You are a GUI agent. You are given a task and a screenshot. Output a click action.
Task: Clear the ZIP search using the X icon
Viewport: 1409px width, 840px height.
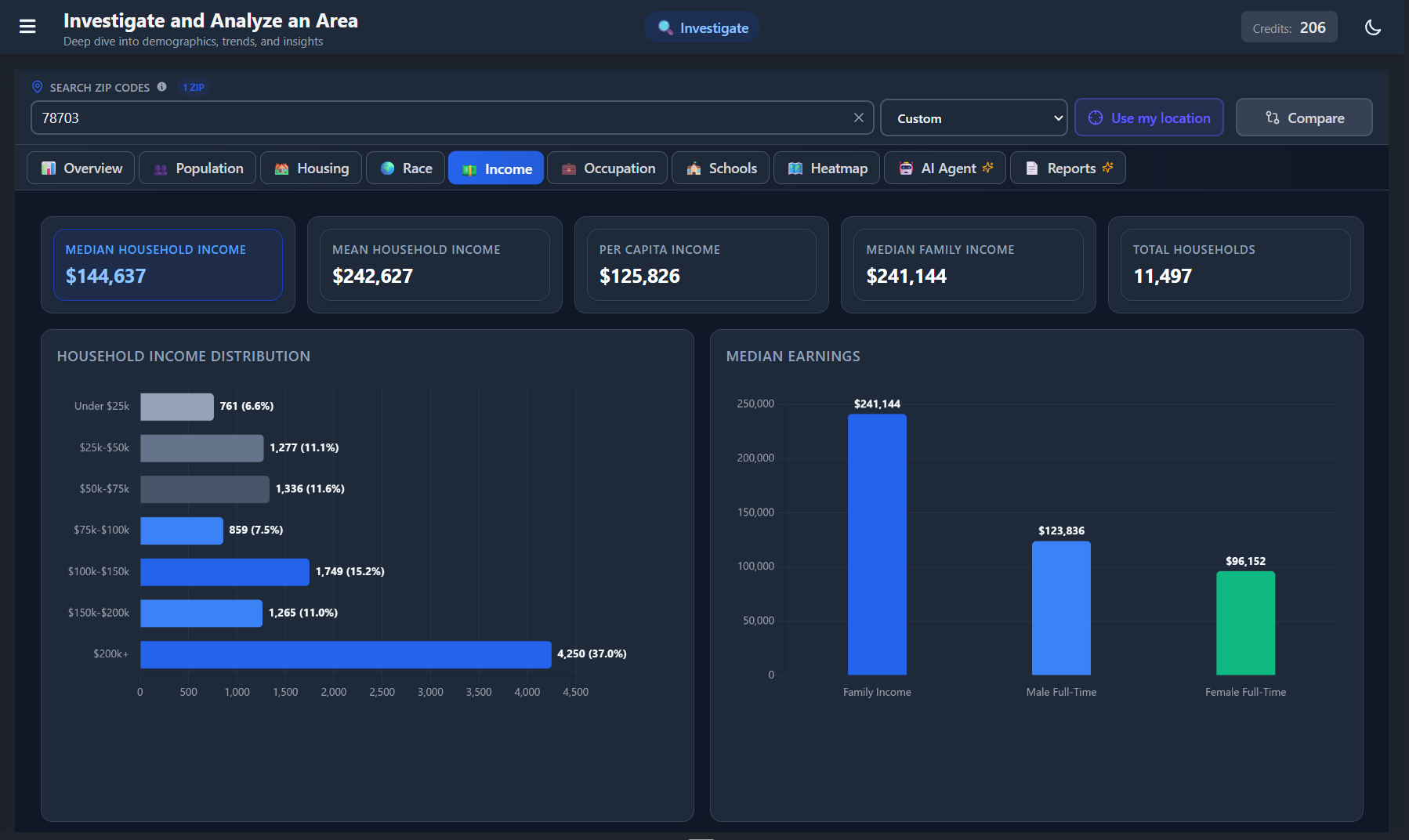click(x=858, y=118)
